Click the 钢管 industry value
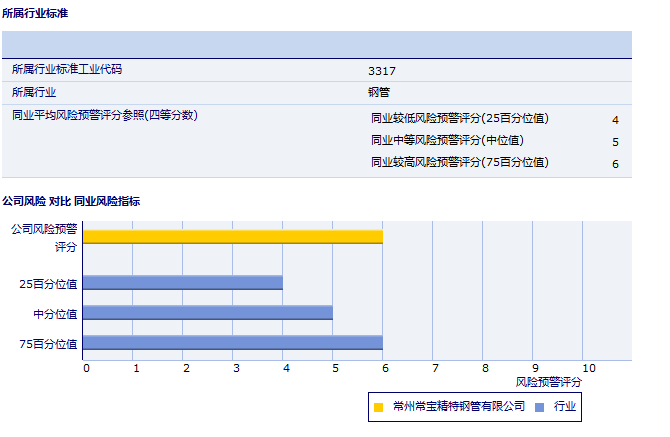This screenshot has height=437, width=670. coord(379,92)
